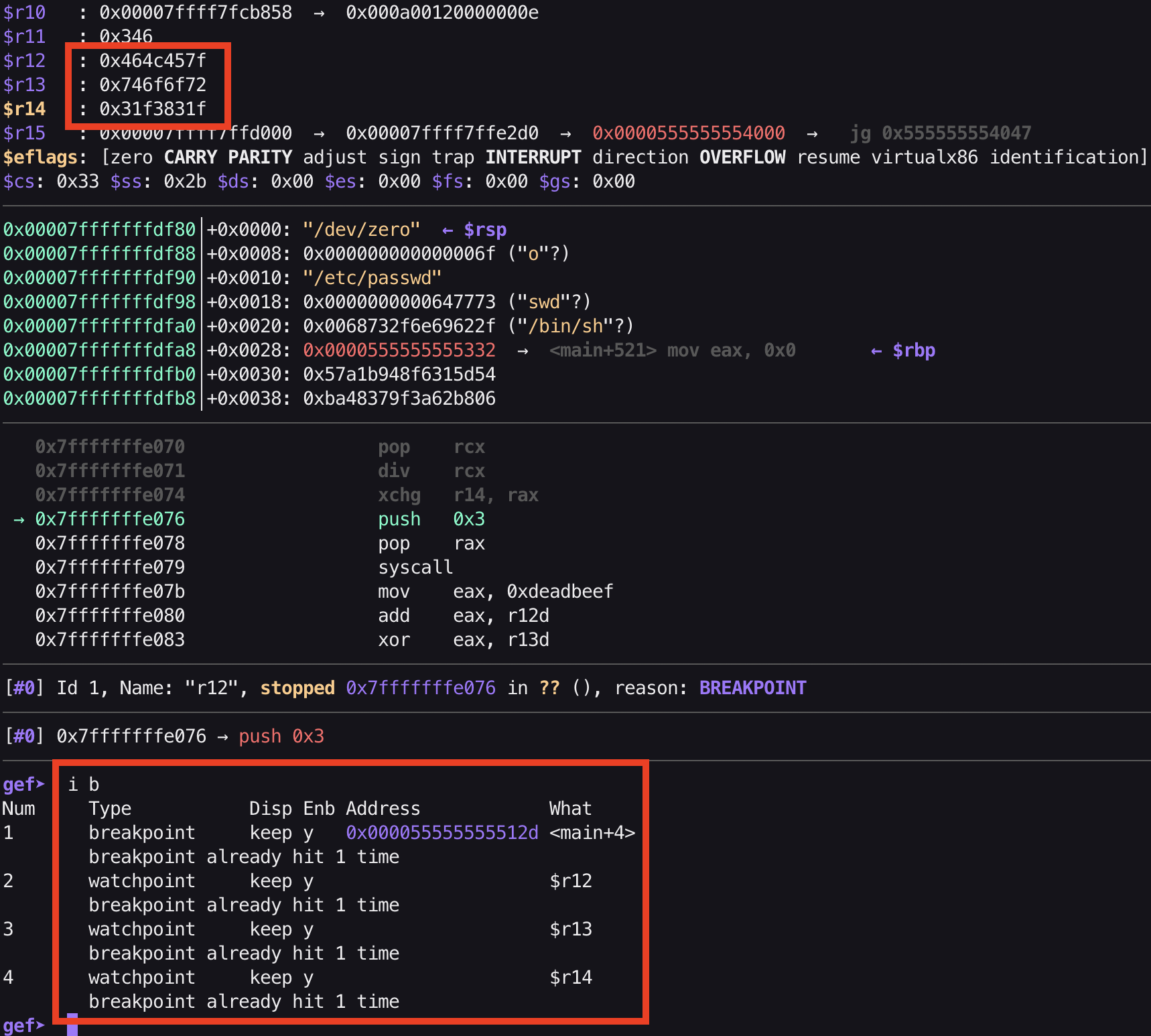Click the syscall instruction in disassembly

pyautogui.click(x=415, y=567)
